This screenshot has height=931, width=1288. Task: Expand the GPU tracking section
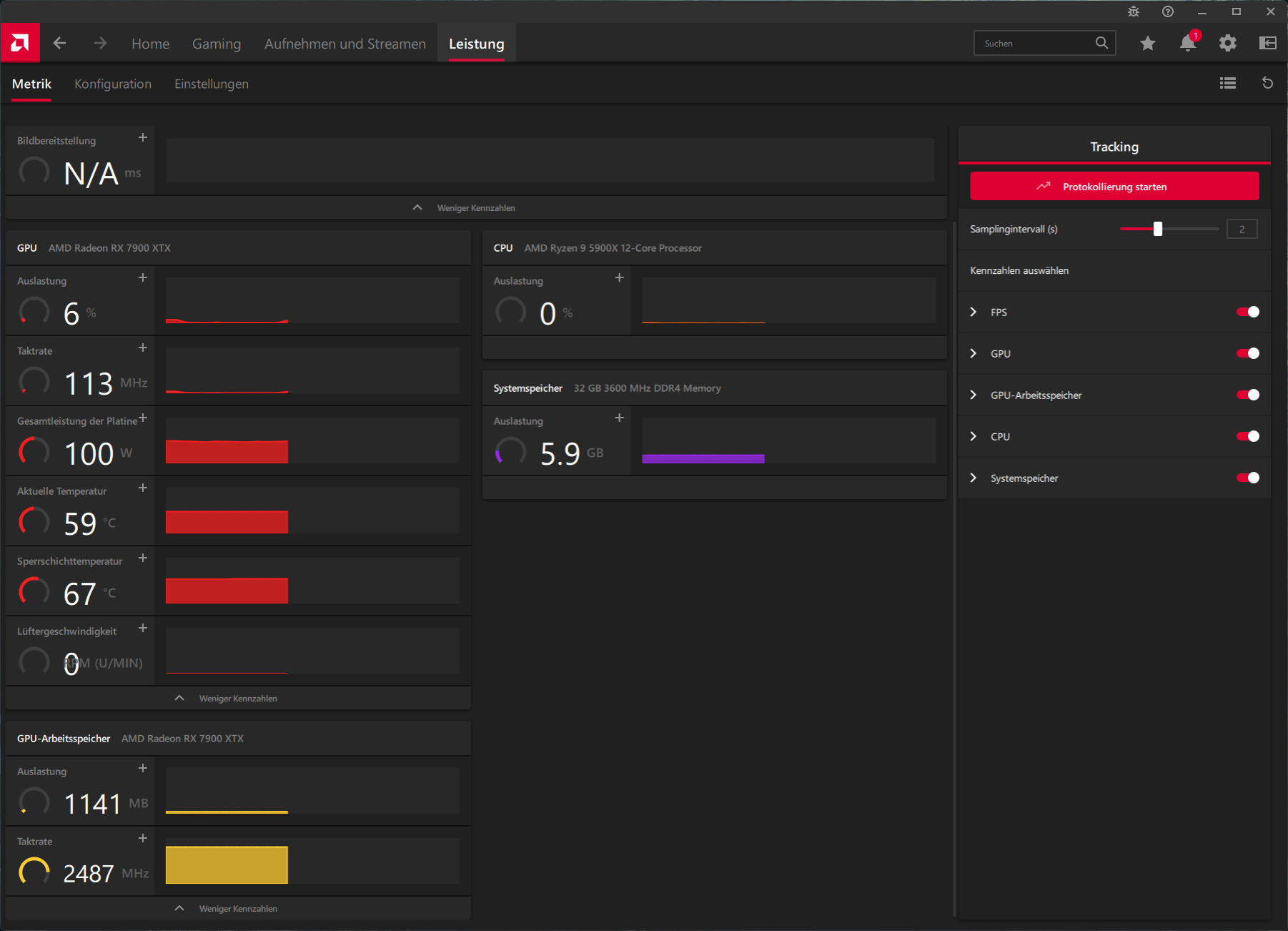[974, 353]
